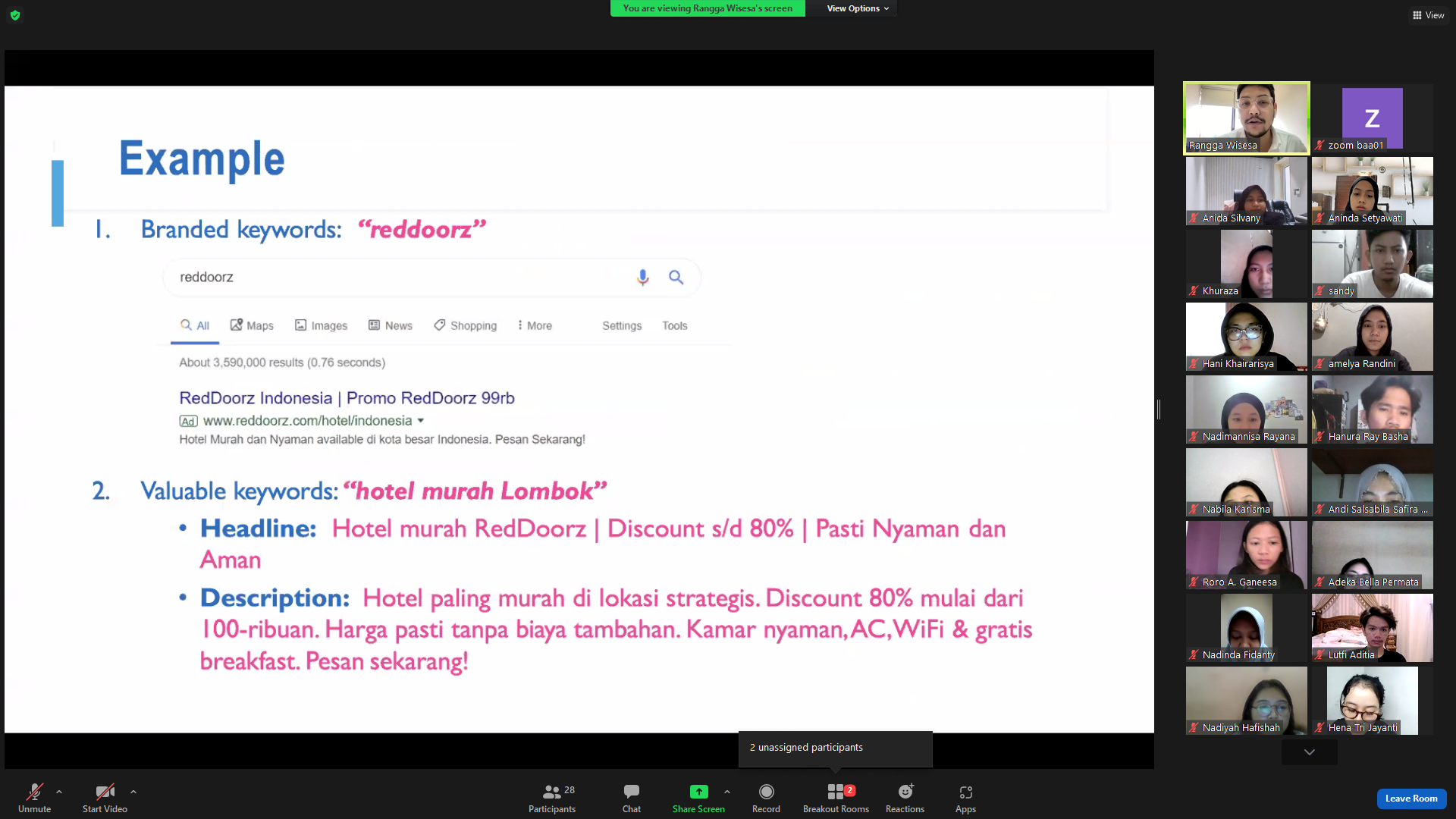Change layout with View button
This screenshot has width=1456, height=819.
pos(1428,15)
